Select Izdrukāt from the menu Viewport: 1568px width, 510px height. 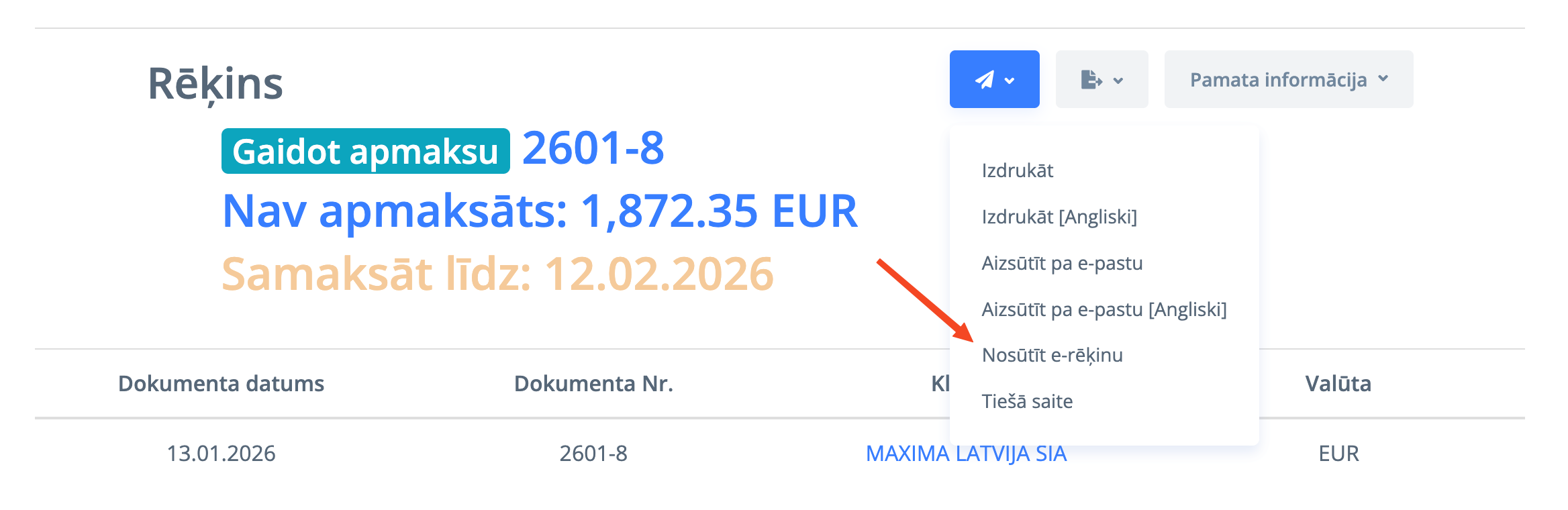pyautogui.click(x=1017, y=170)
